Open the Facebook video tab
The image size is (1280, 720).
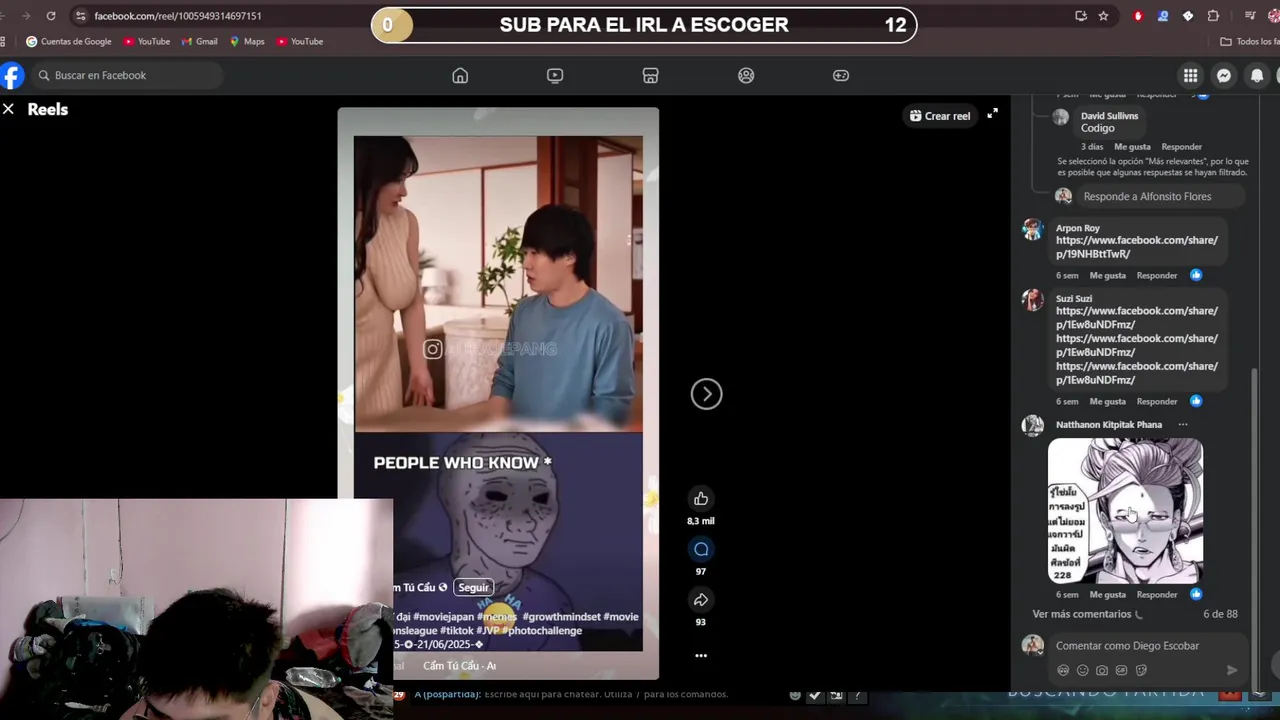pyautogui.click(x=555, y=75)
